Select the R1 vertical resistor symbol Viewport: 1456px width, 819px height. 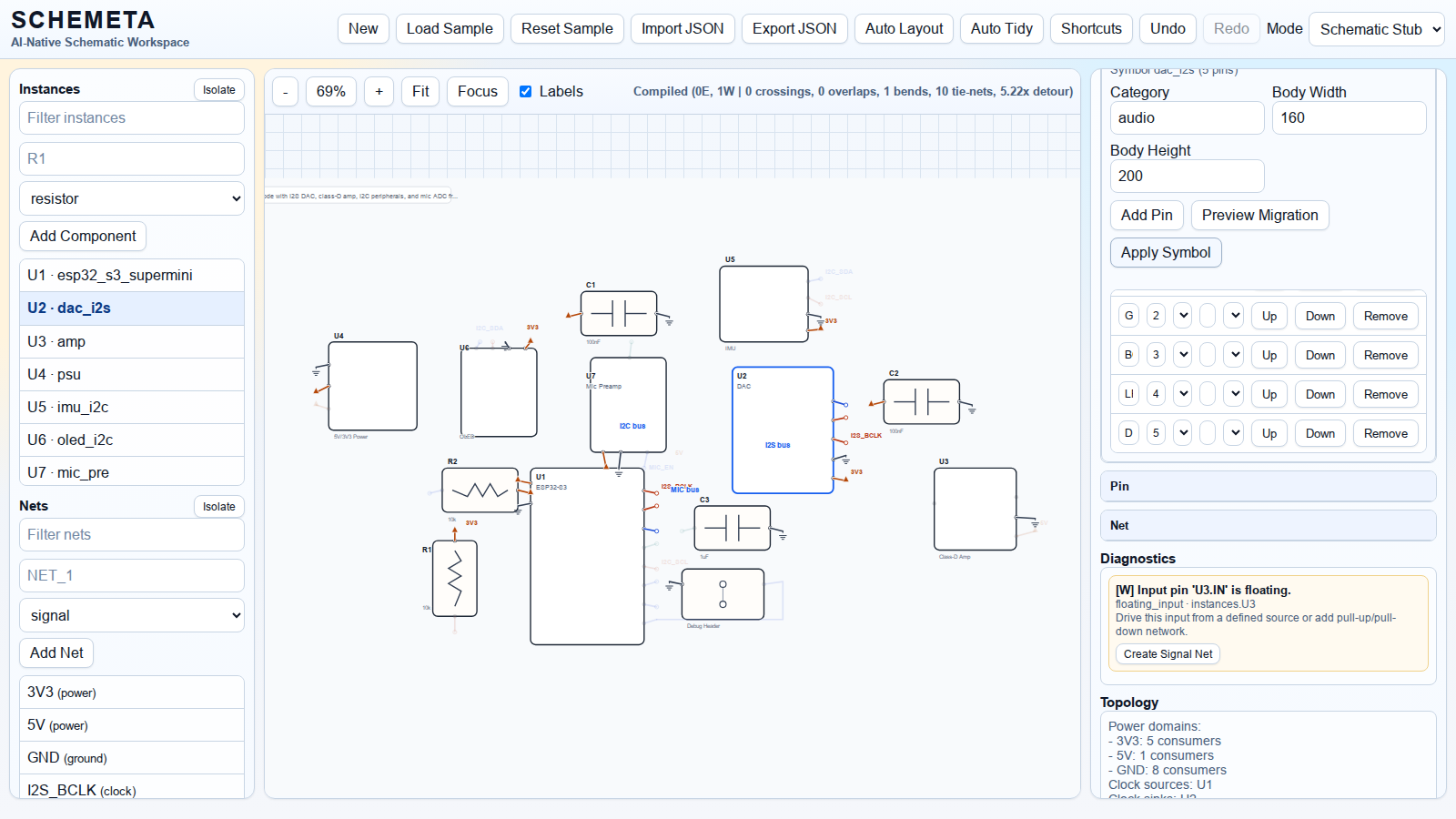click(x=455, y=579)
